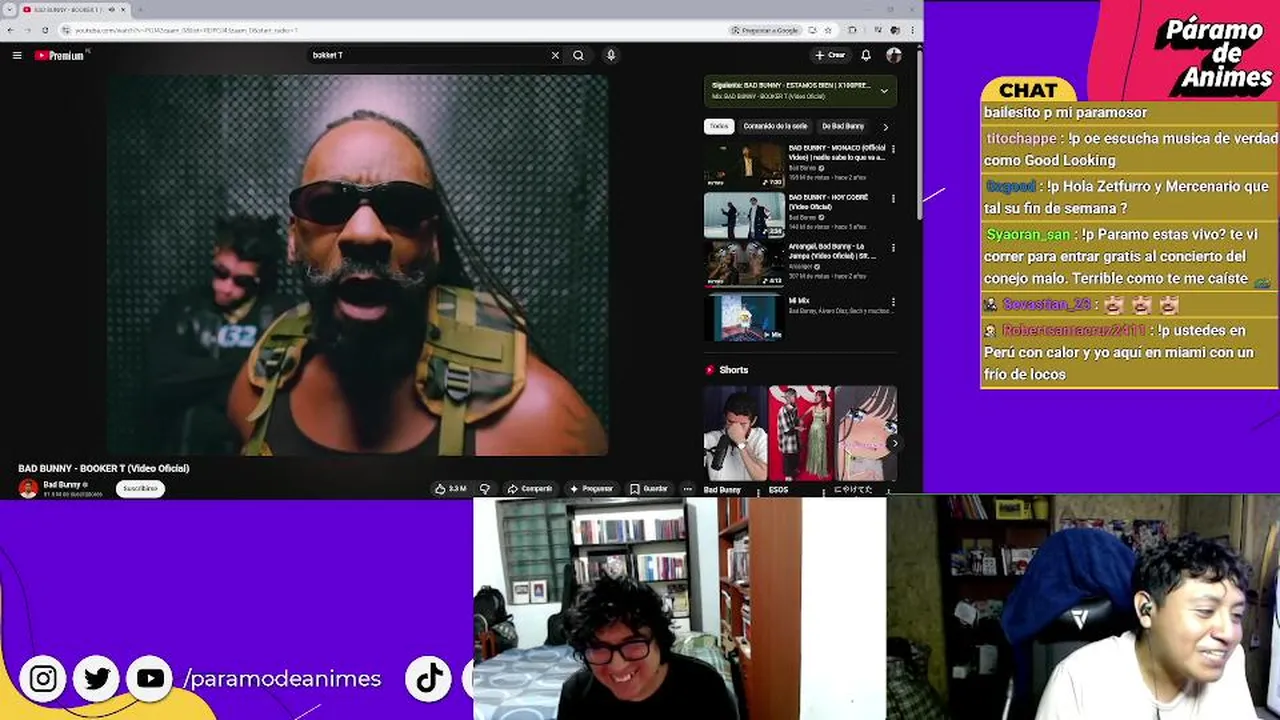Select the De Bad Bunny chip

[x=843, y=127]
